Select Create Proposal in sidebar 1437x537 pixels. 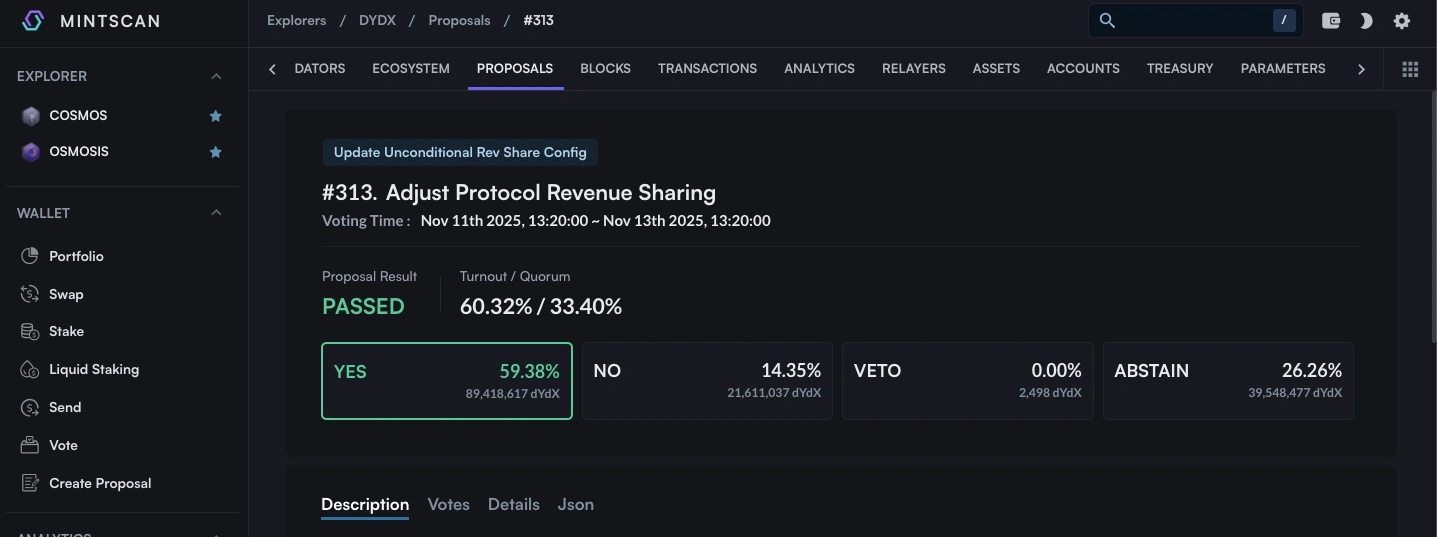click(99, 483)
